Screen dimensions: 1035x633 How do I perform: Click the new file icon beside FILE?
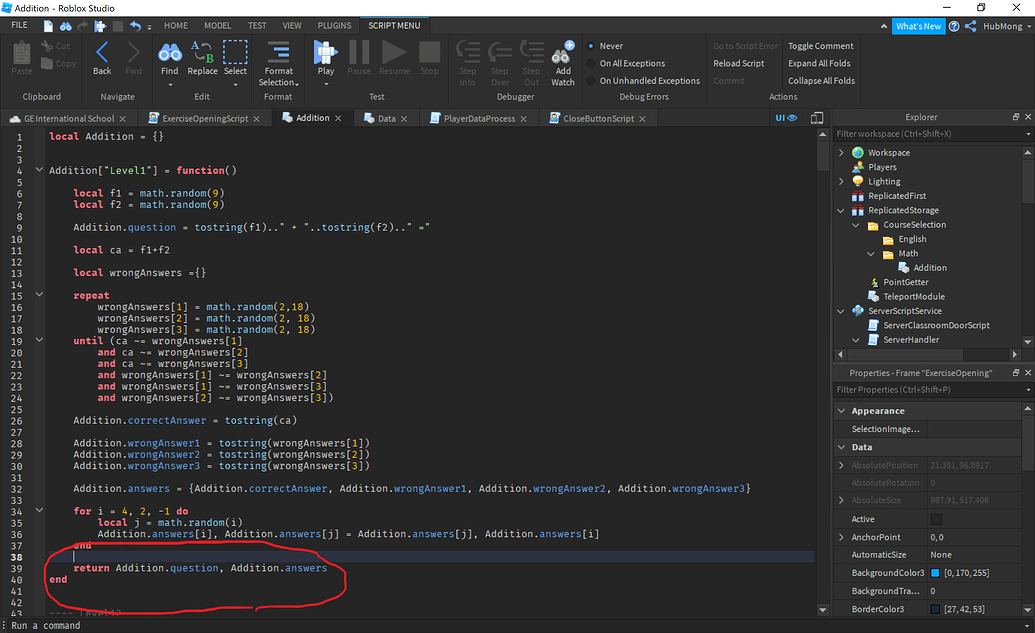coord(48,26)
